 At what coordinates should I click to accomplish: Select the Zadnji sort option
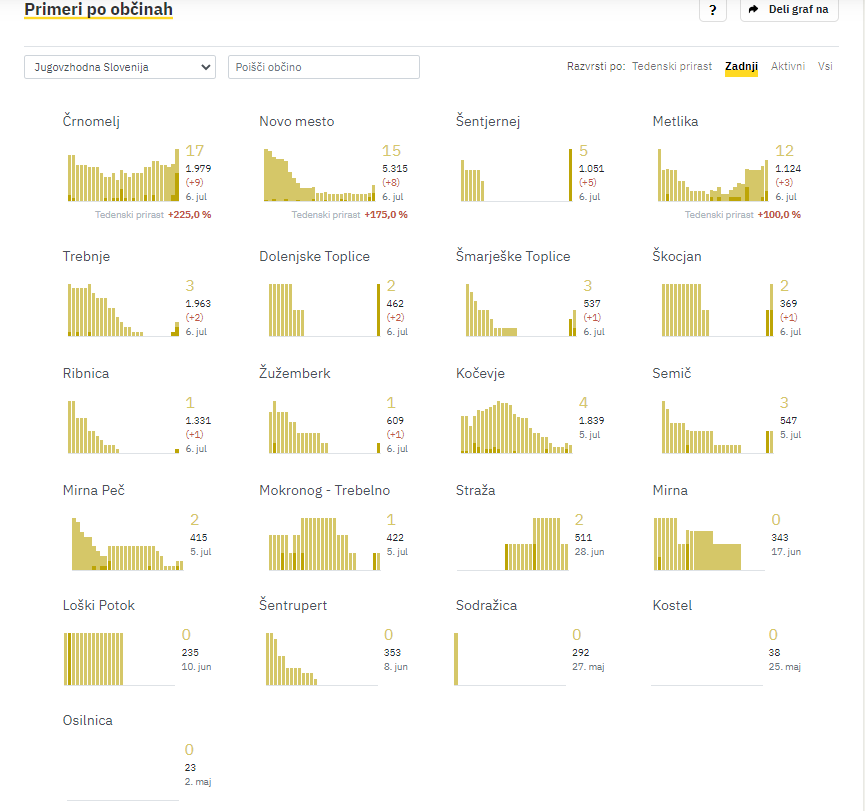tap(741, 66)
